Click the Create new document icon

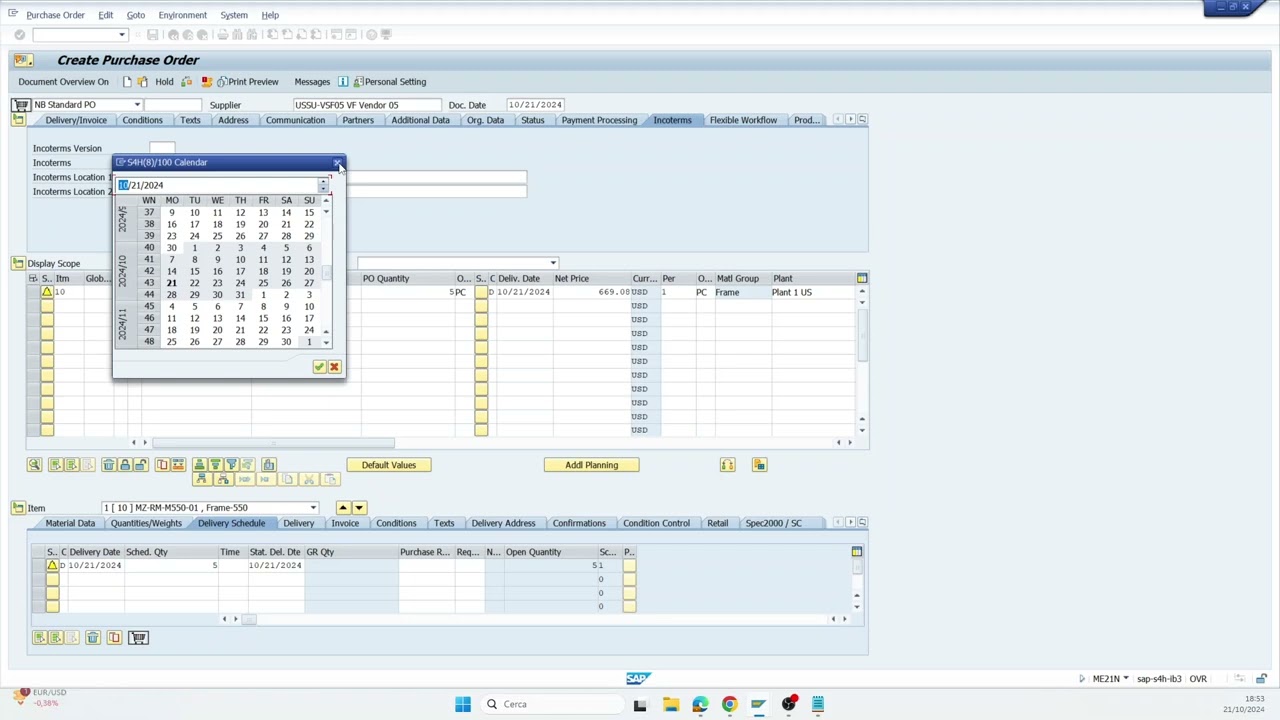(x=127, y=82)
